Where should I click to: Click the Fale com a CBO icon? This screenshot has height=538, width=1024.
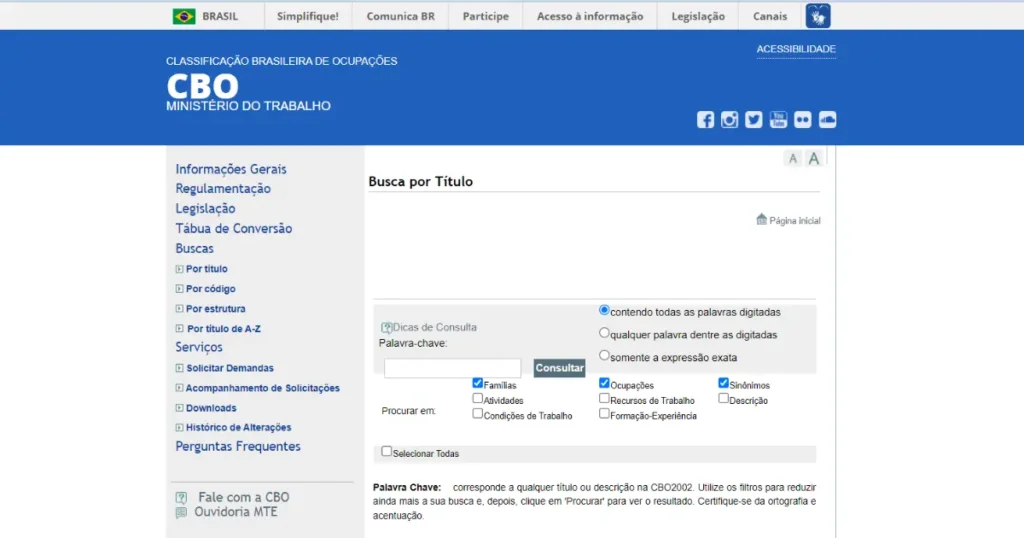[x=182, y=498]
